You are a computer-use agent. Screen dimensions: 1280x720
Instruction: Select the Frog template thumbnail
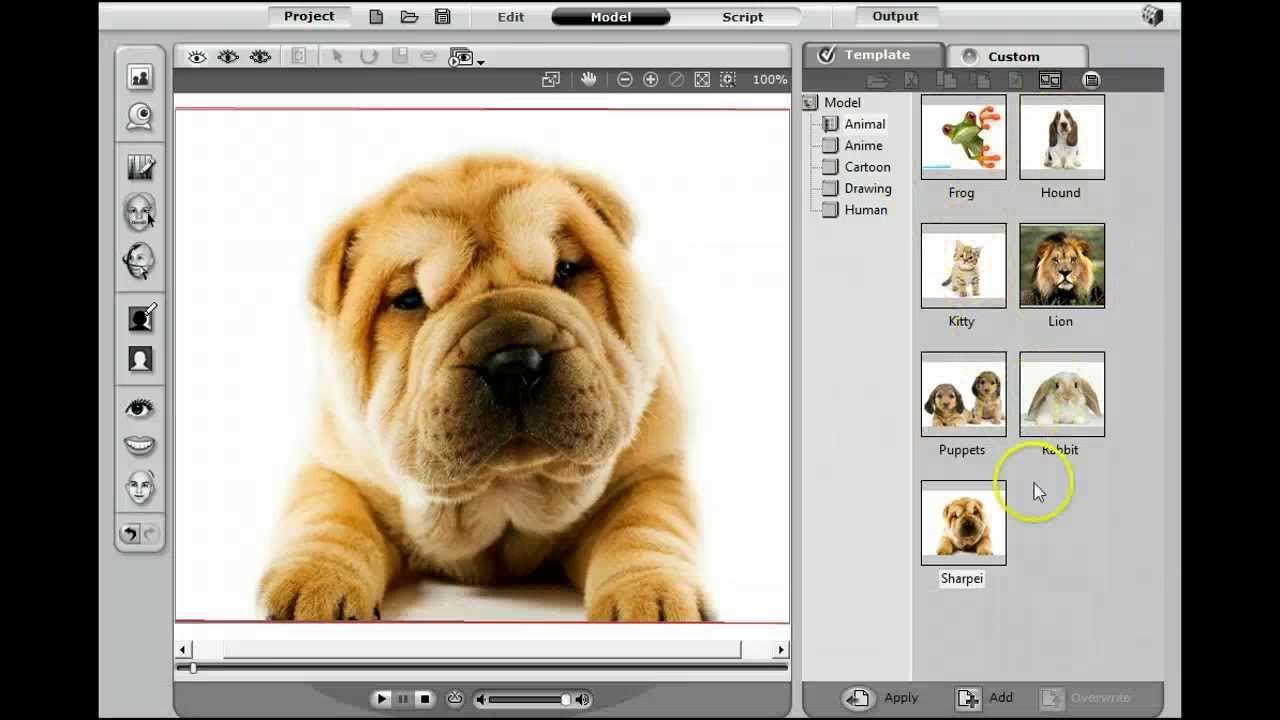(x=963, y=137)
